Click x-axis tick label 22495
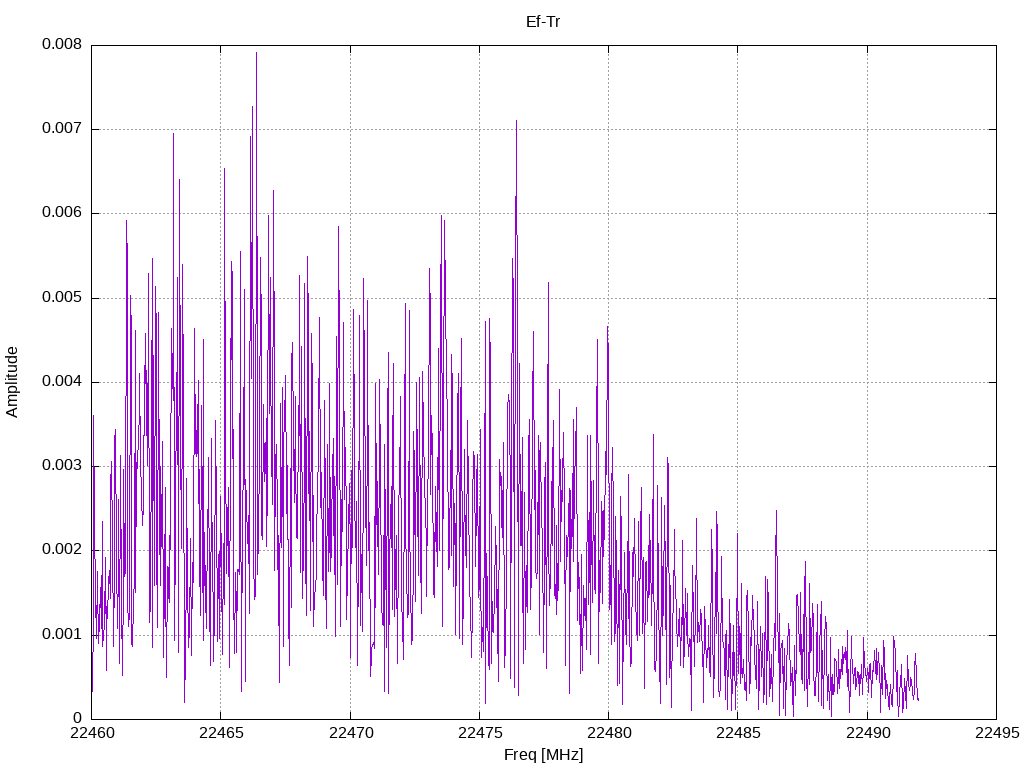1024x768 pixels. click(997, 733)
